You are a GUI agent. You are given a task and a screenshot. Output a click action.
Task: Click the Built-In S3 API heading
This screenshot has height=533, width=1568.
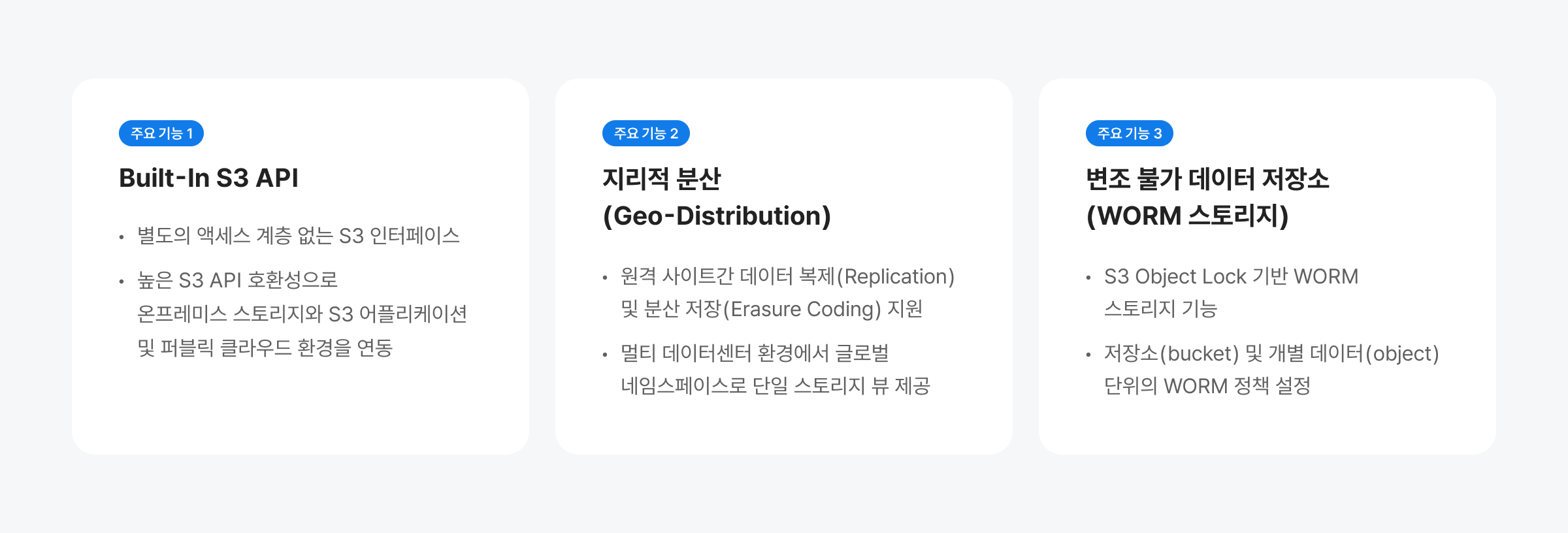(x=208, y=178)
